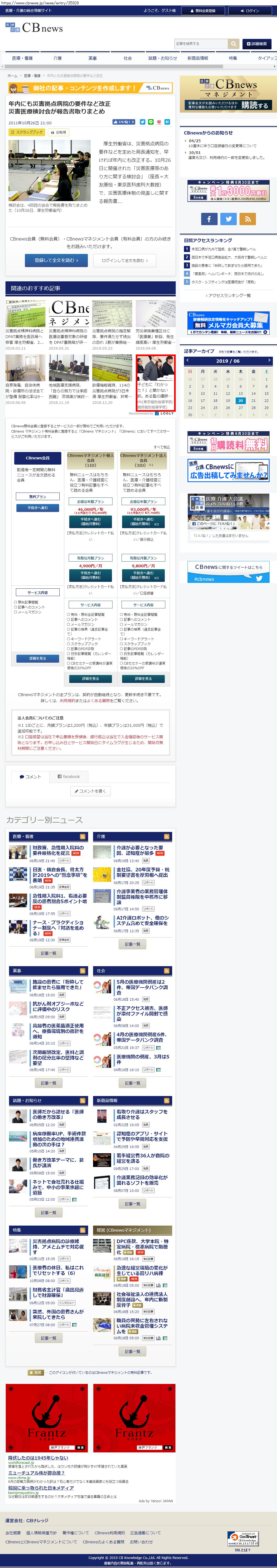Click 無料プラン button in CBnews会員 column

(37, 497)
